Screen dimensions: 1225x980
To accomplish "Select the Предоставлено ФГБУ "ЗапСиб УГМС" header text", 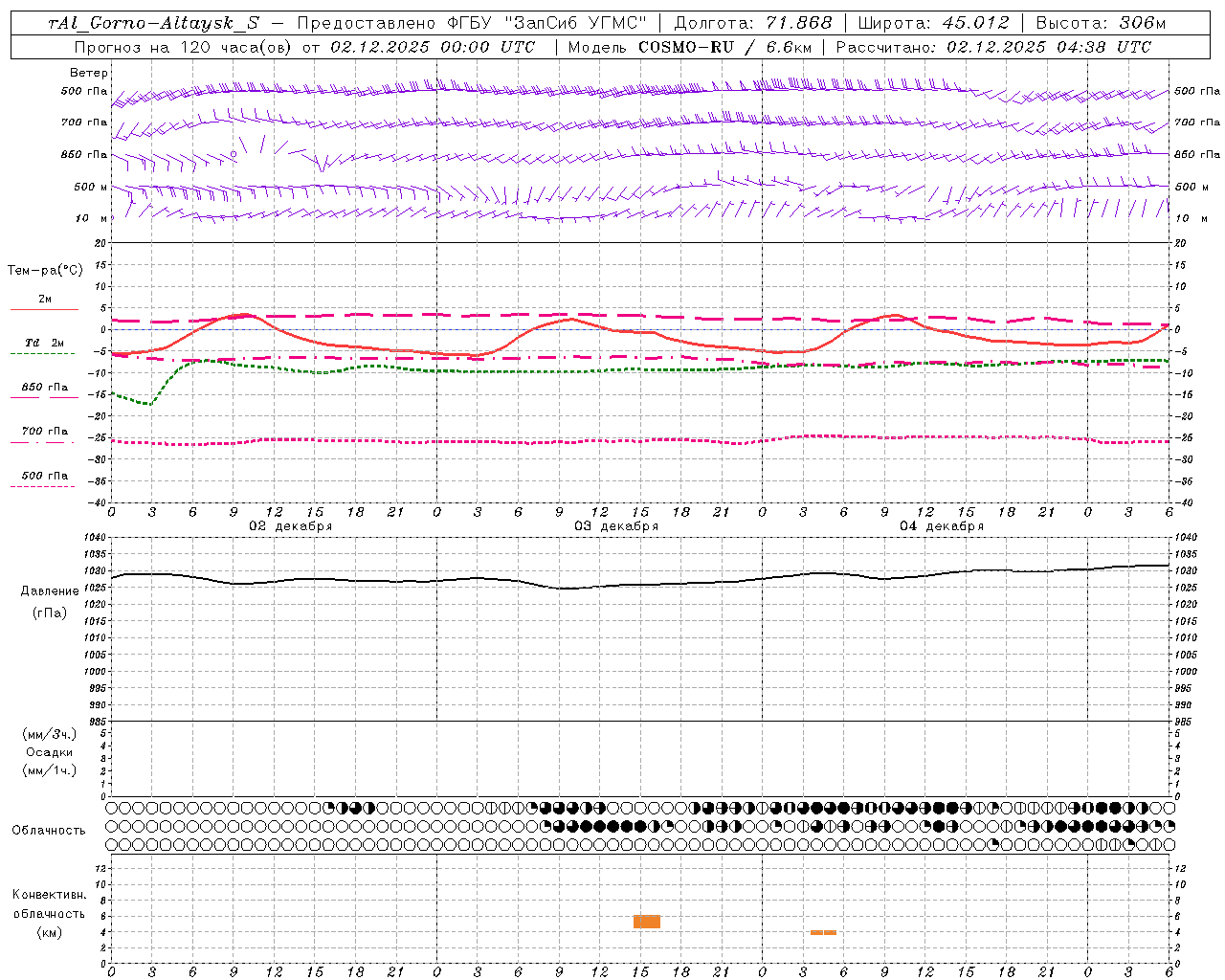I will point(472,24).
